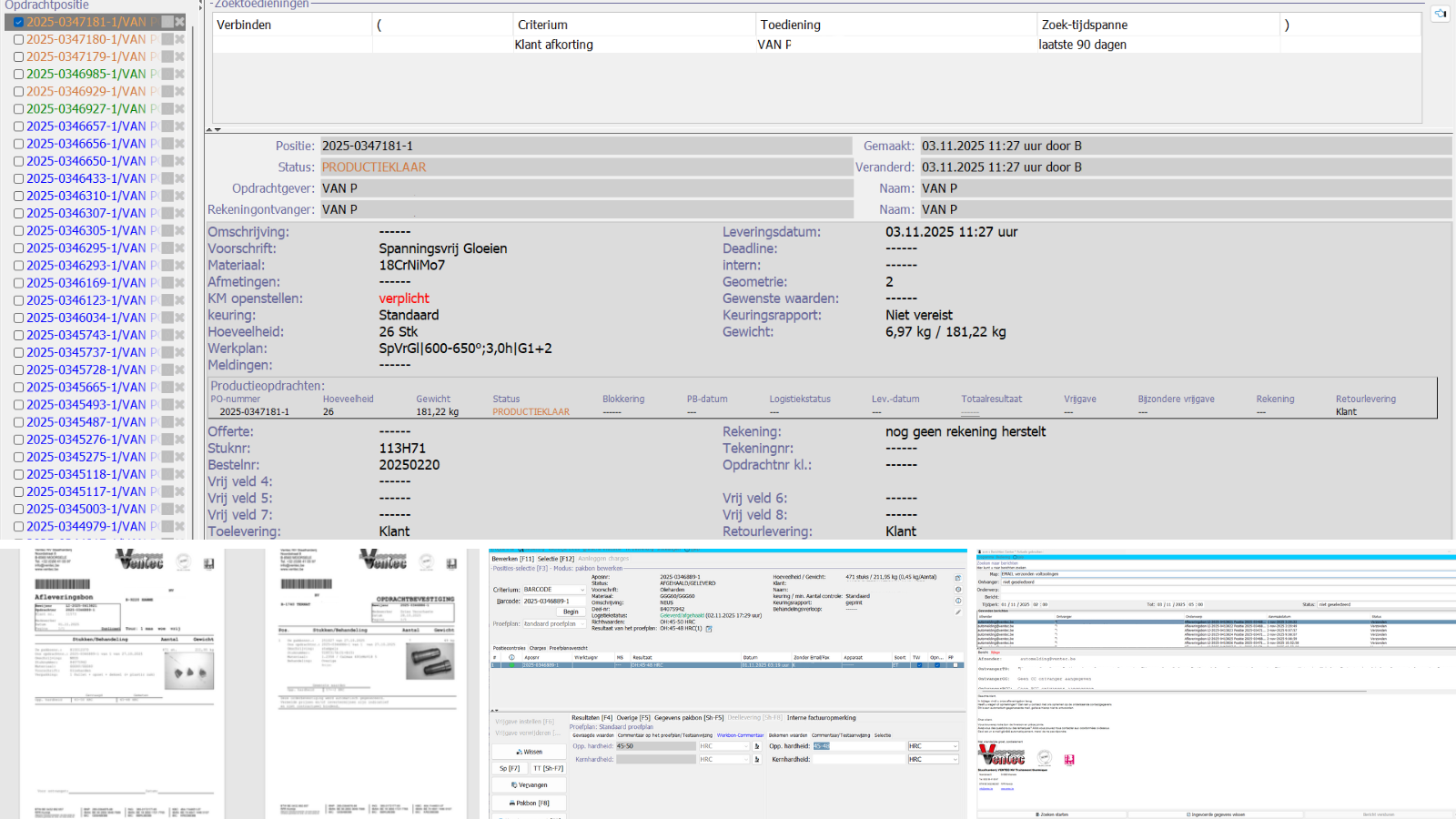Select the document icon at pakbon panel top right
Image resolution: width=1456 pixels, height=819 pixels.
coord(958,578)
